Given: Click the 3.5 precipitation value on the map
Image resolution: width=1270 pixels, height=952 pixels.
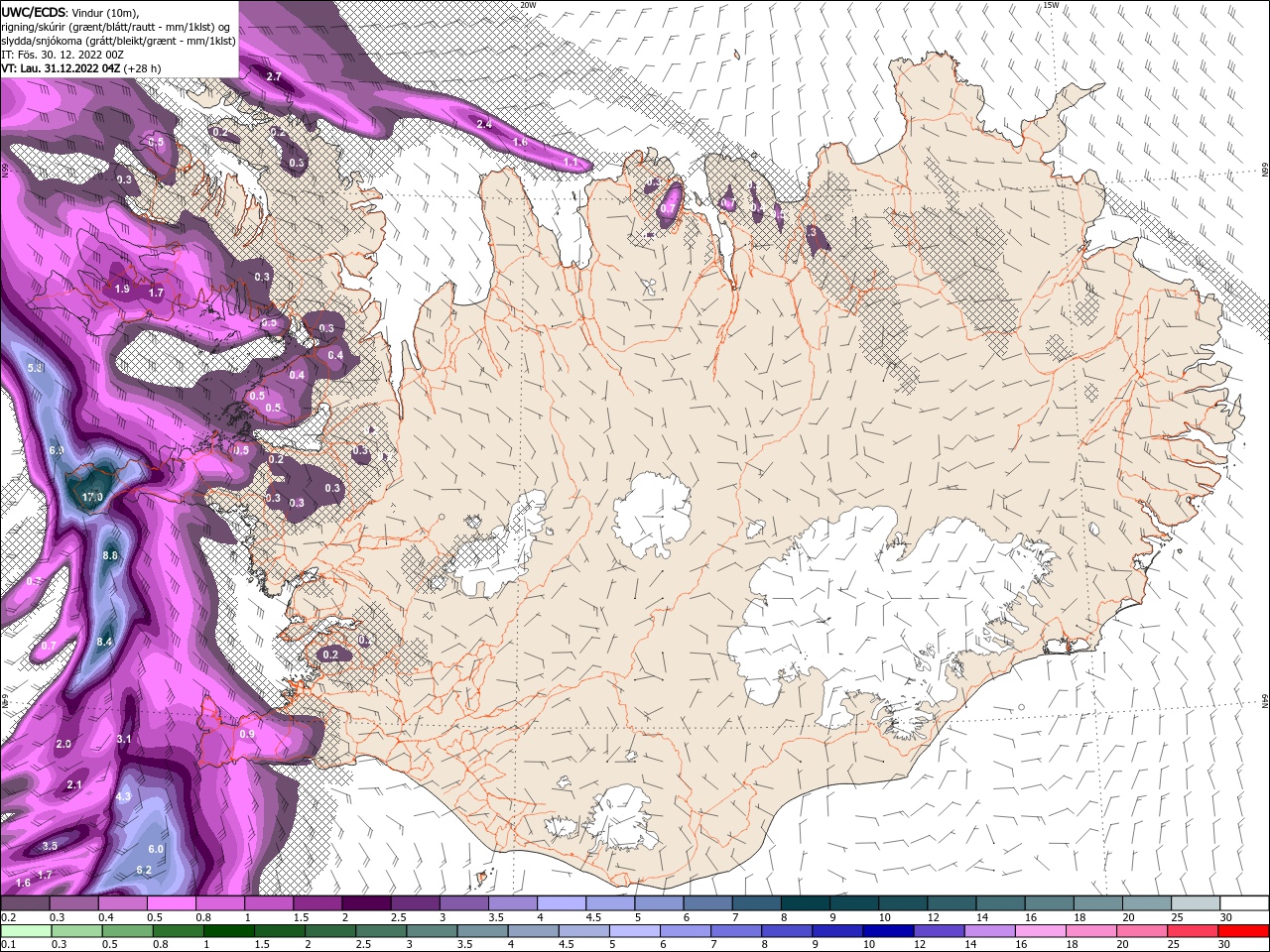Looking at the screenshot, I should 51,845.
